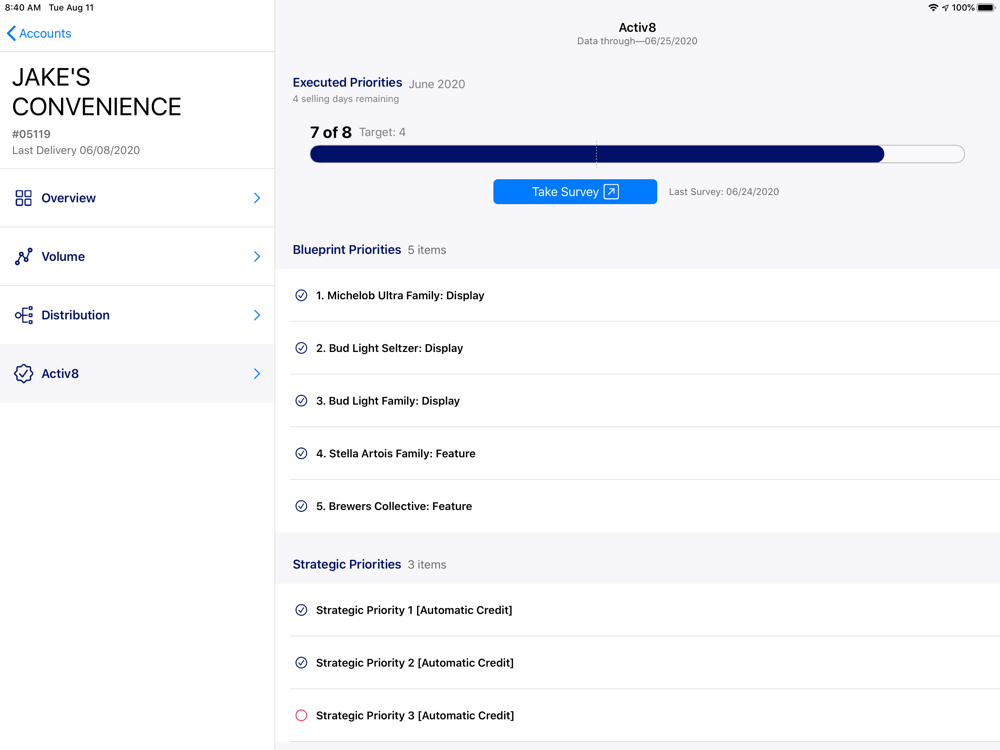This screenshot has width=1000, height=750.
Task: Click account number #05119
Action: point(31,134)
